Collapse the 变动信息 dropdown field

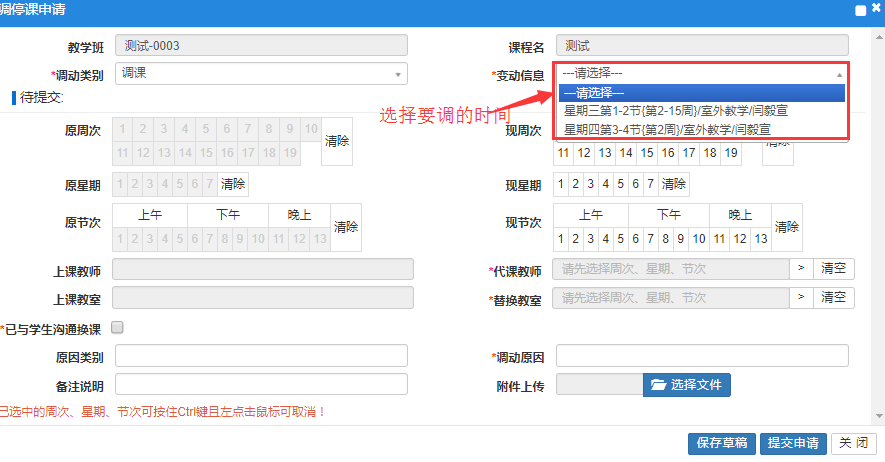(700, 74)
